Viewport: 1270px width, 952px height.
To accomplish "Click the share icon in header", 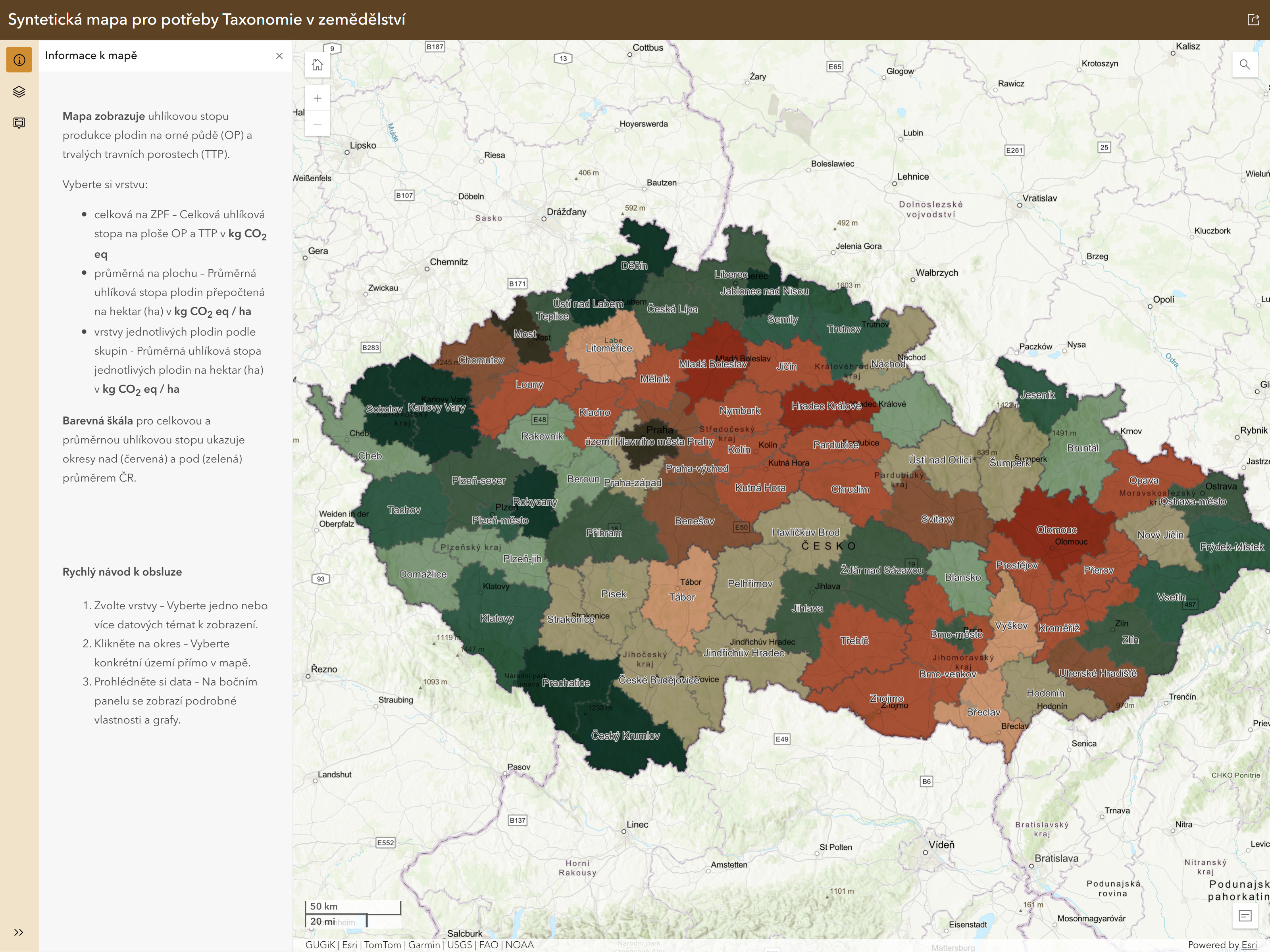I will (1253, 19).
